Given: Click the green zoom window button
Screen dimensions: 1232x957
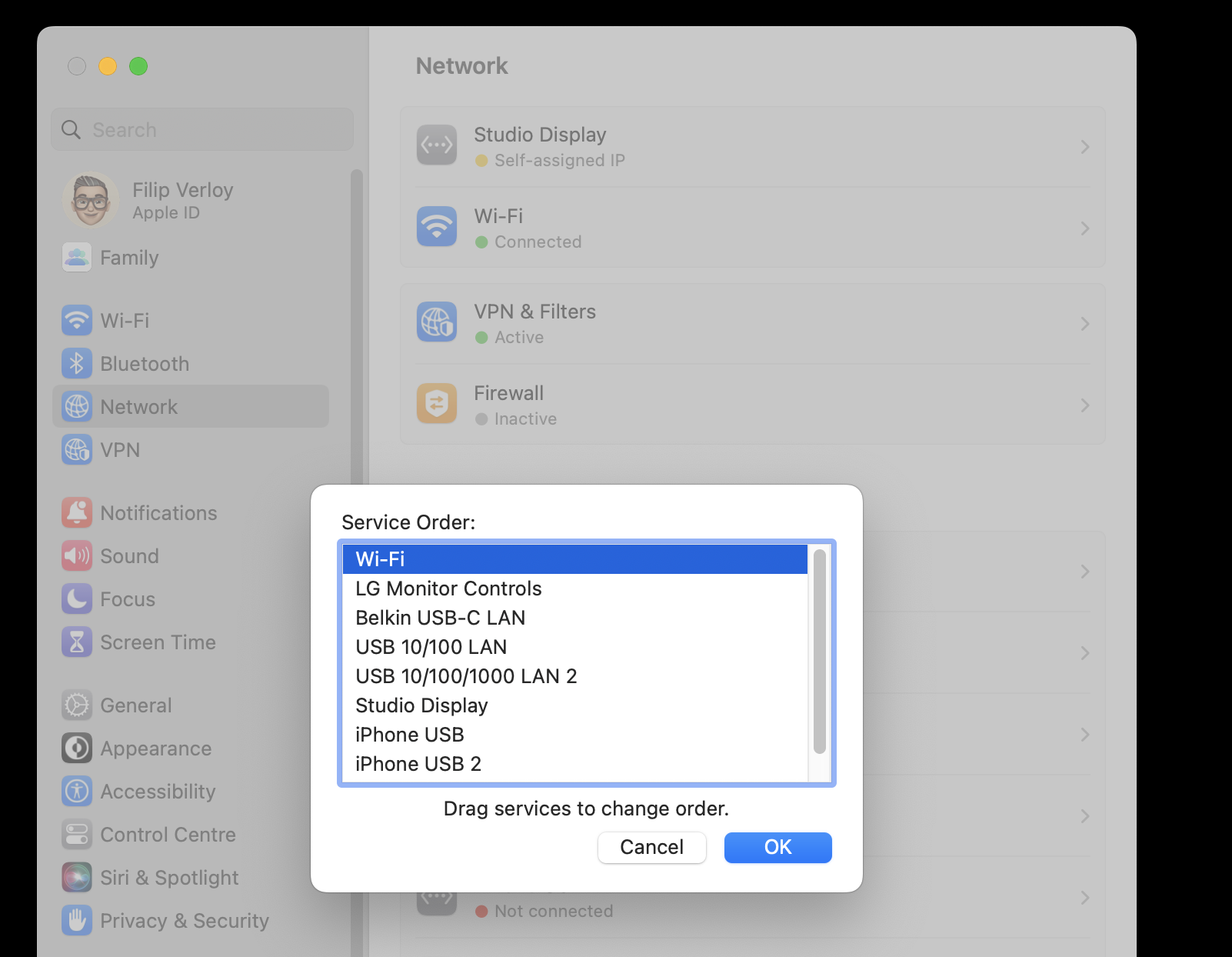Looking at the screenshot, I should click(x=138, y=66).
